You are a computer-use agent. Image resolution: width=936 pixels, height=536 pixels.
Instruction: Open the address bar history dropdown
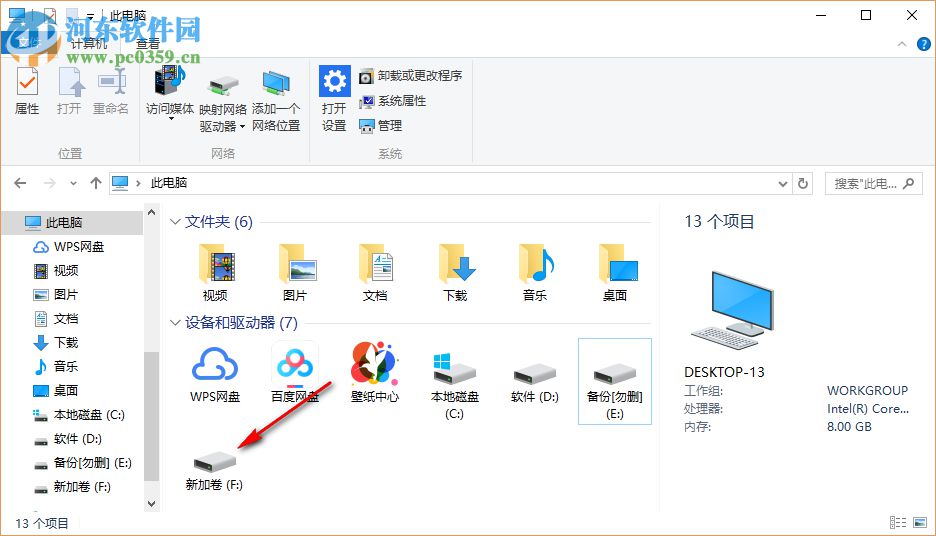pyautogui.click(x=783, y=184)
